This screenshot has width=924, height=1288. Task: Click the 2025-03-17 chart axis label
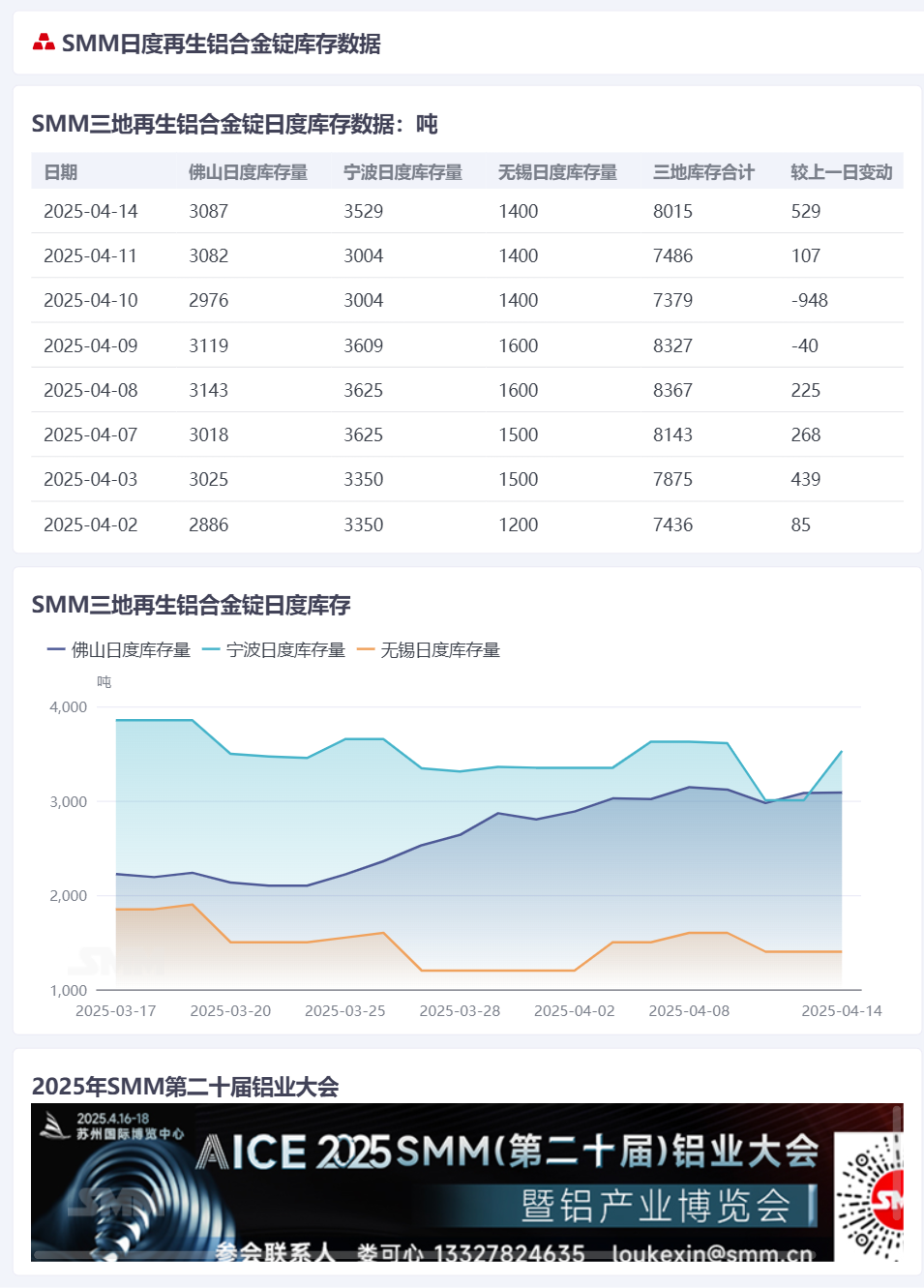(x=116, y=1010)
